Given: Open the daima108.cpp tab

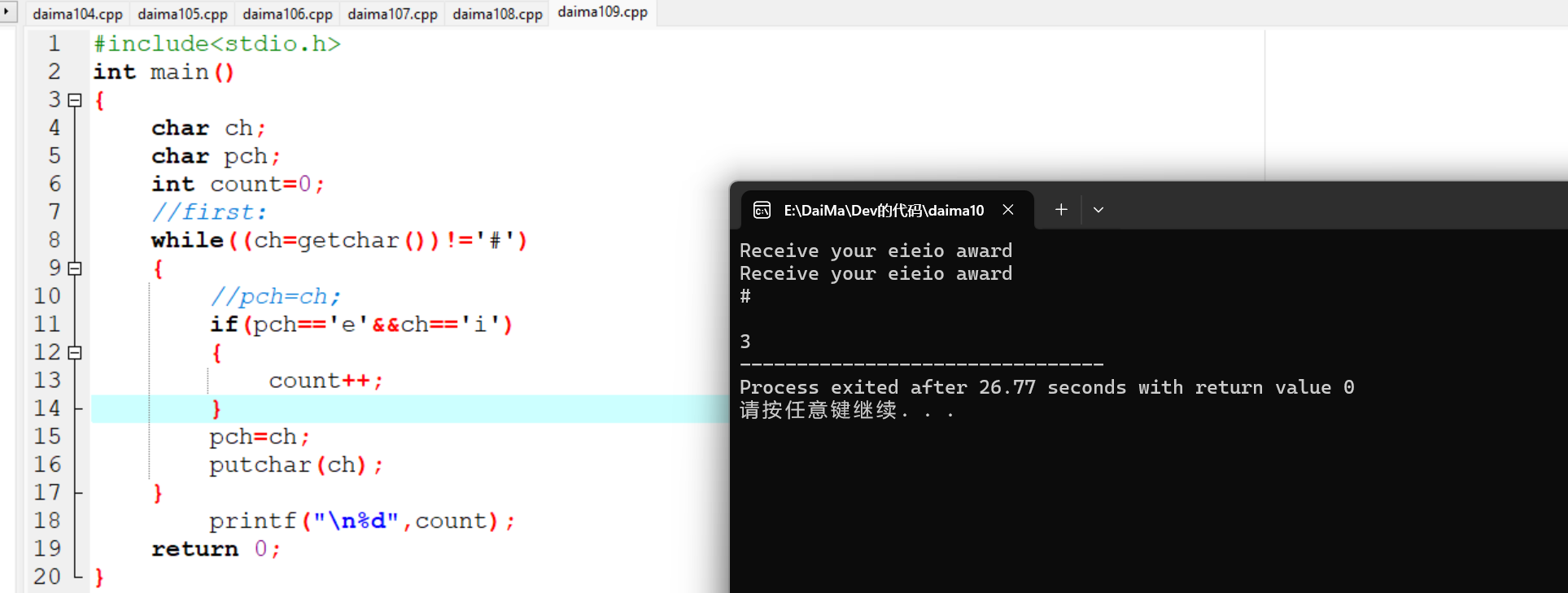Looking at the screenshot, I should coord(497,14).
